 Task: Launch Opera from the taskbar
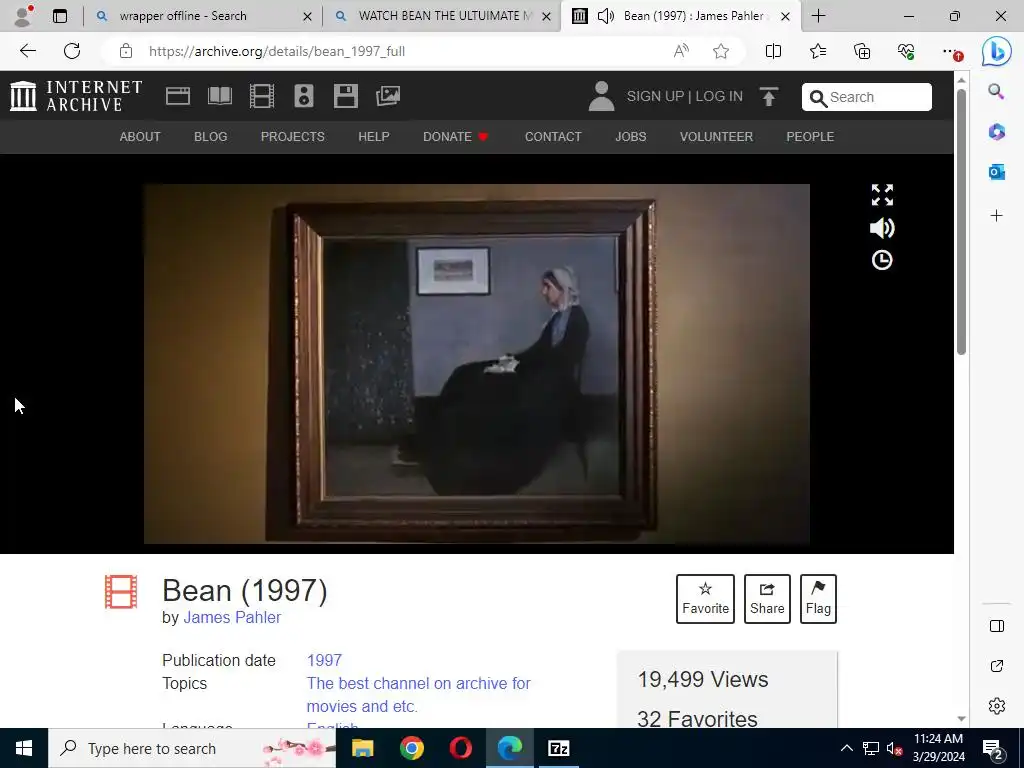pyautogui.click(x=460, y=748)
